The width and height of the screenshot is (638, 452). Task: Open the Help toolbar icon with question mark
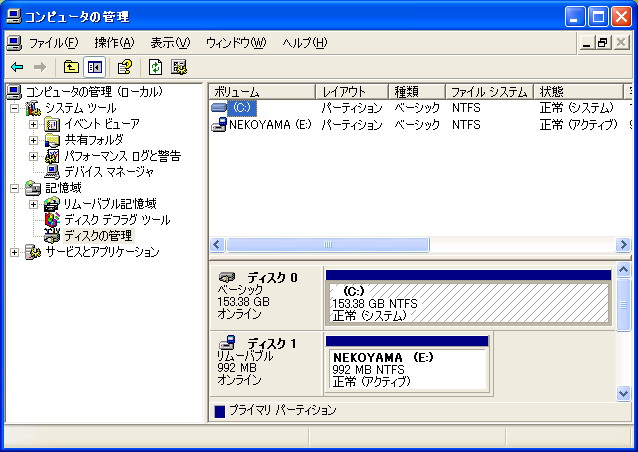pyautogui.click(x=125, y=67)
